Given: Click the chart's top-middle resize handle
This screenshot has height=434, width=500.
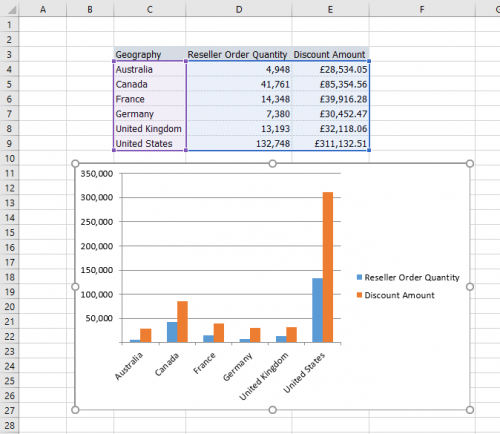Looking at the screenshot, I should click(x=273, y=163).
